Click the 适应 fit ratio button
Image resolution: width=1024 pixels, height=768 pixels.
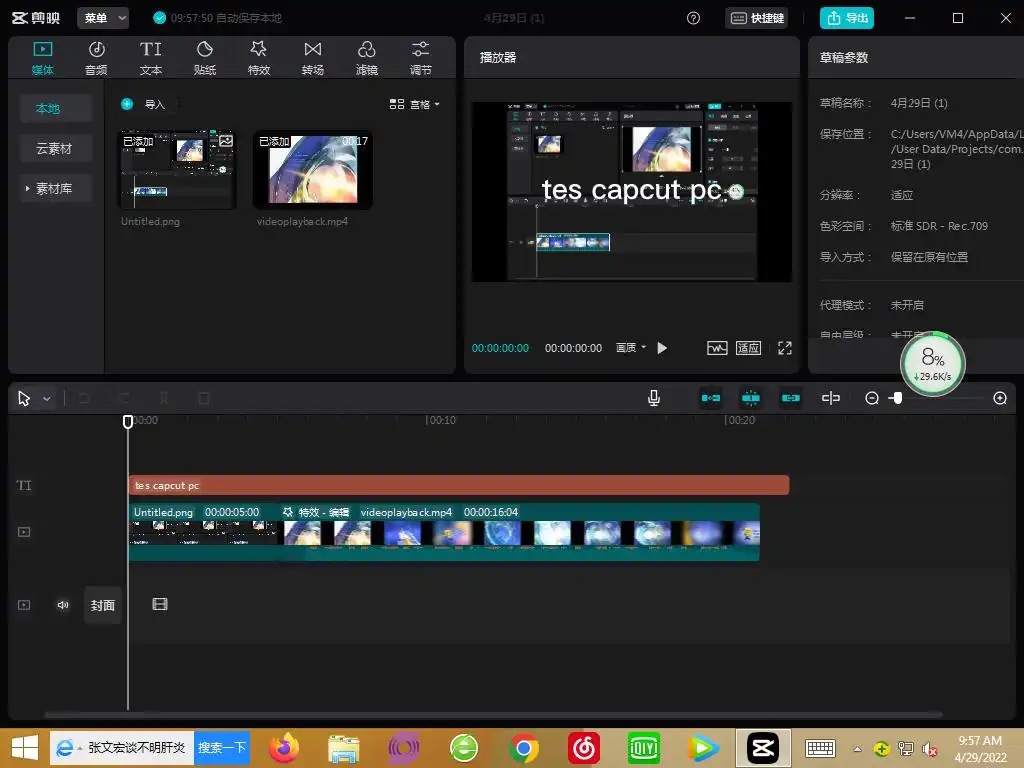click(x=748, y=348)
